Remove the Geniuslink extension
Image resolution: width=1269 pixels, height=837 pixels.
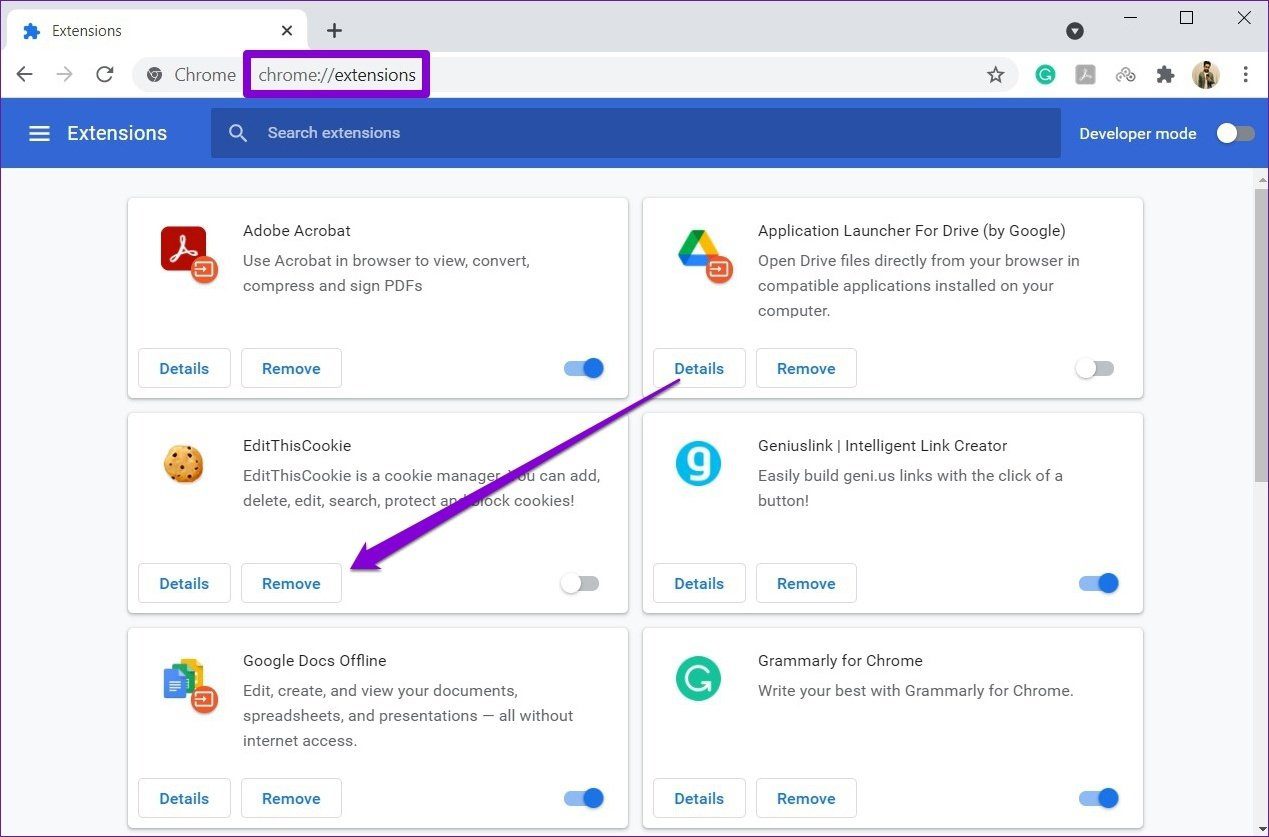(806, 583)
